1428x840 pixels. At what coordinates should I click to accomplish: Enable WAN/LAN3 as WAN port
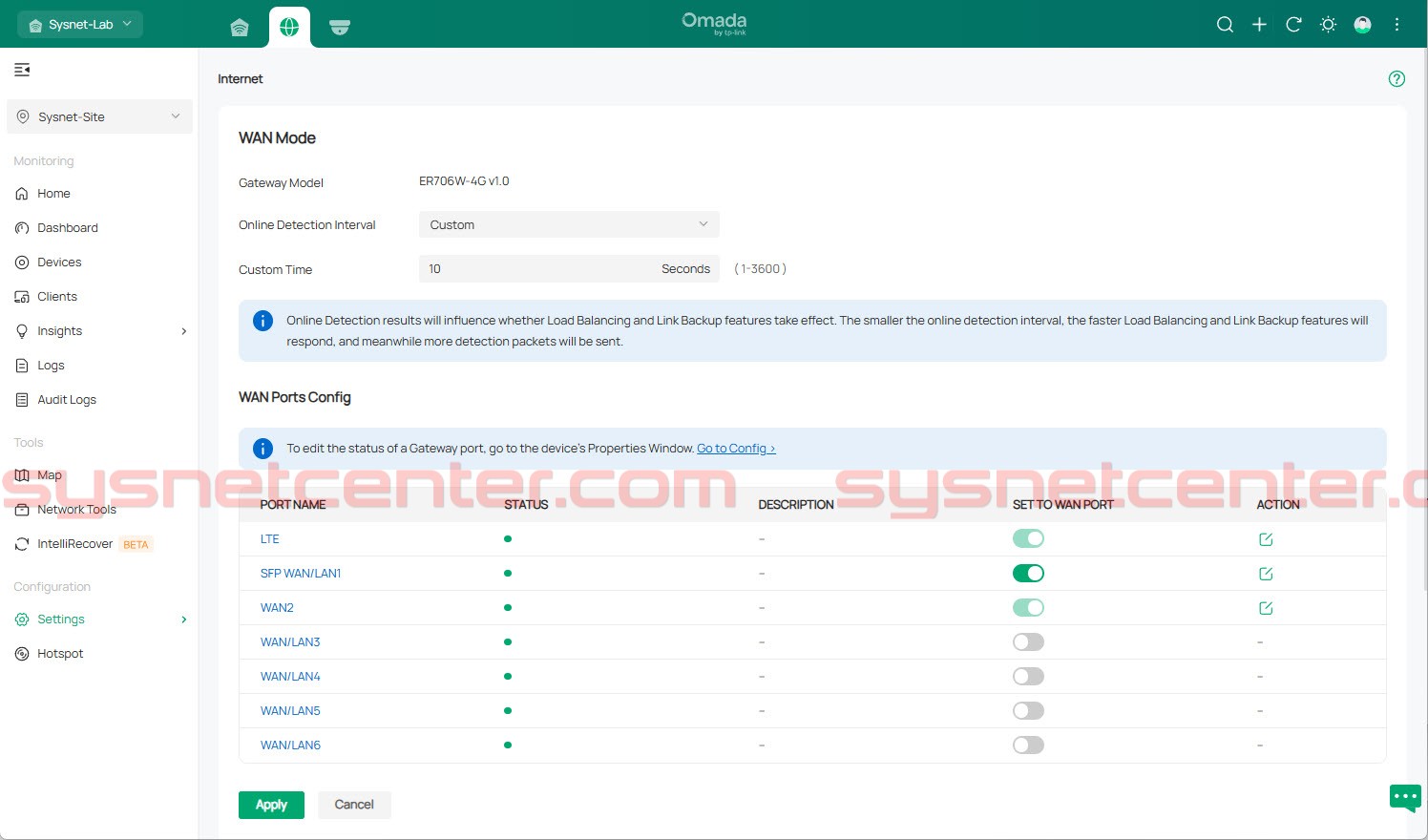pos(1028,642)
